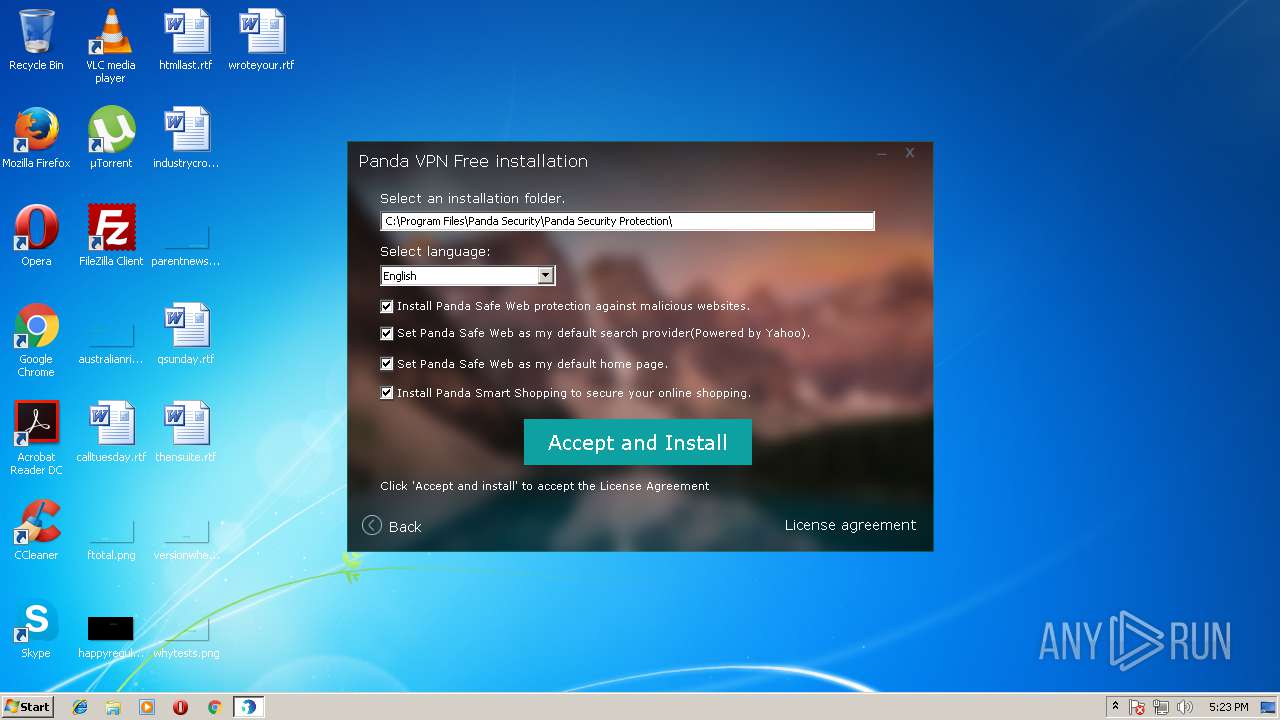Launch VLC media player shortcut

click(110, 46)
